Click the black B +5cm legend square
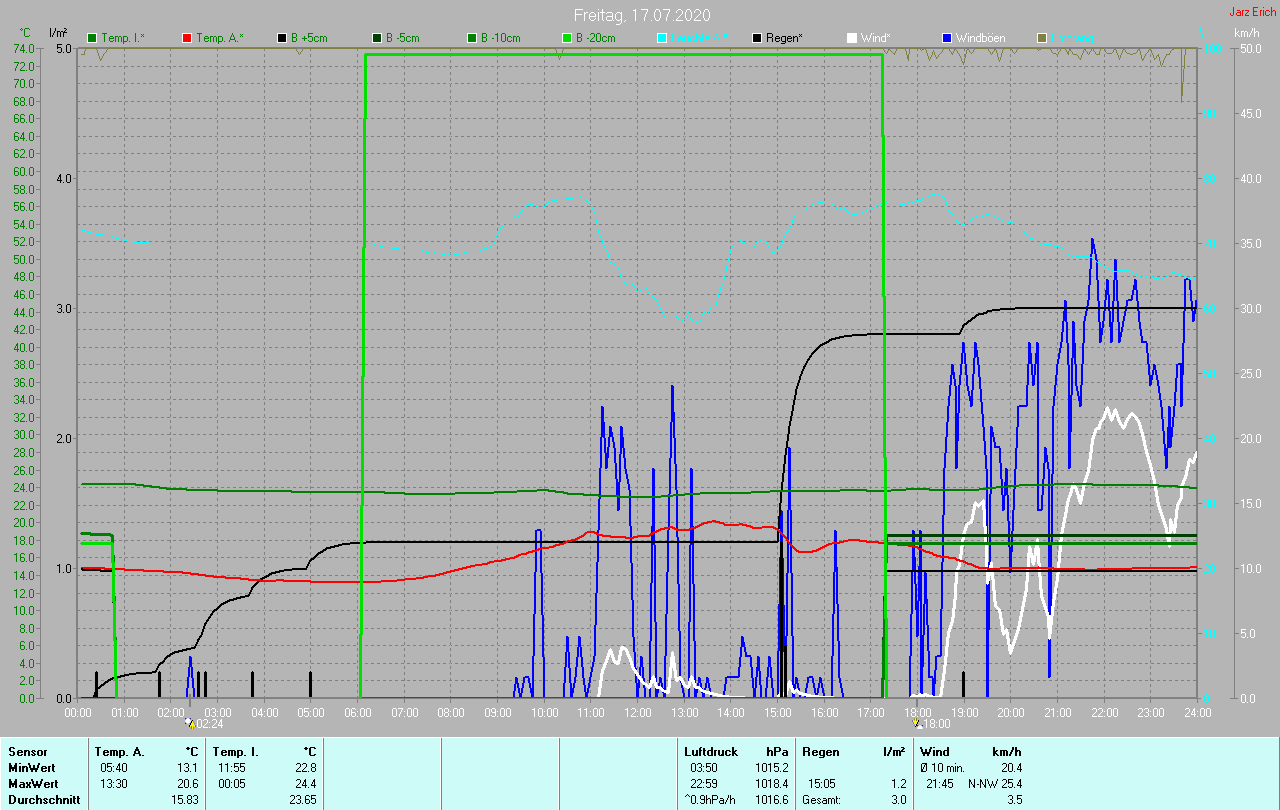Screen dimensions: 1280x810 tap(283, 38)
